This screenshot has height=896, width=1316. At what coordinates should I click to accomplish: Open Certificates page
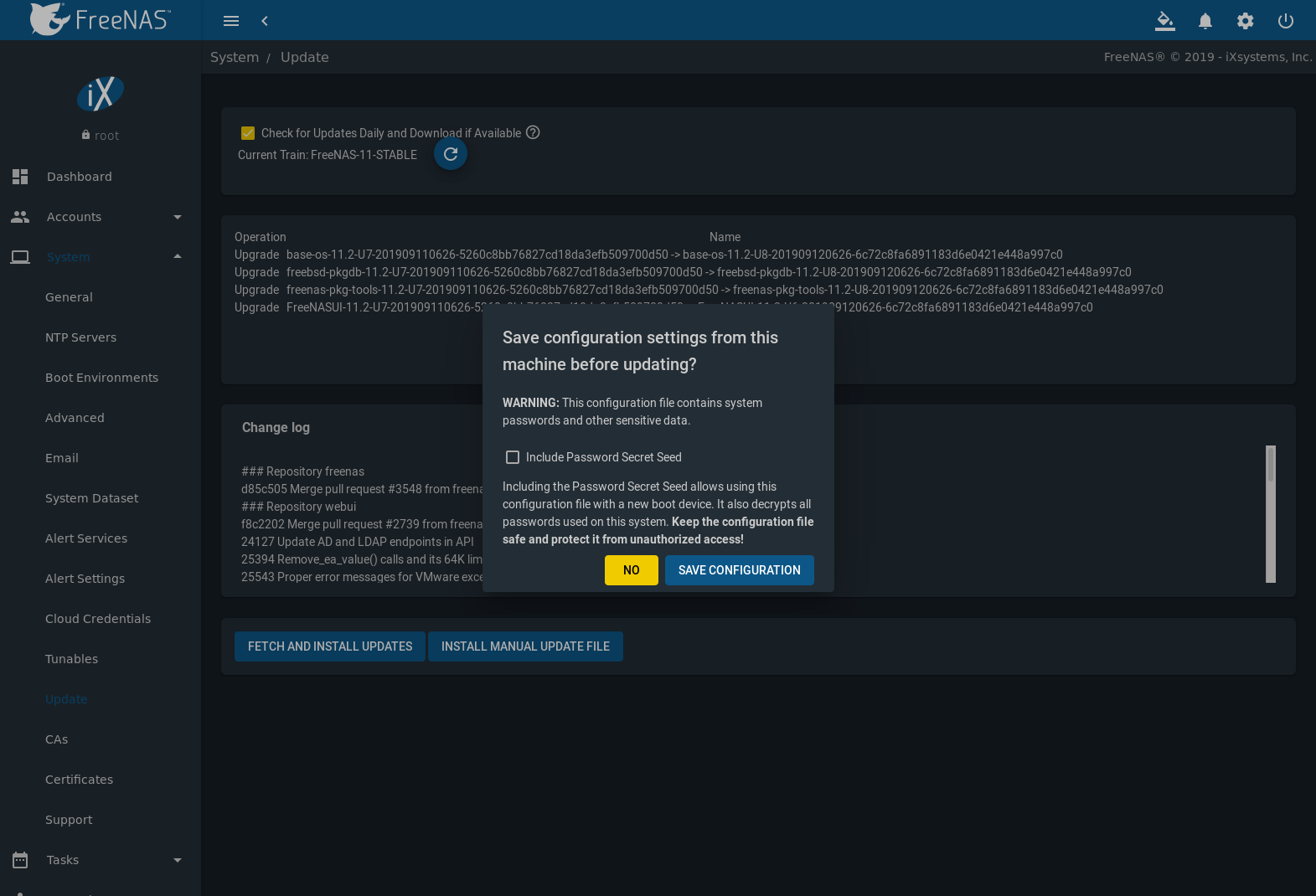click(79, 780)
